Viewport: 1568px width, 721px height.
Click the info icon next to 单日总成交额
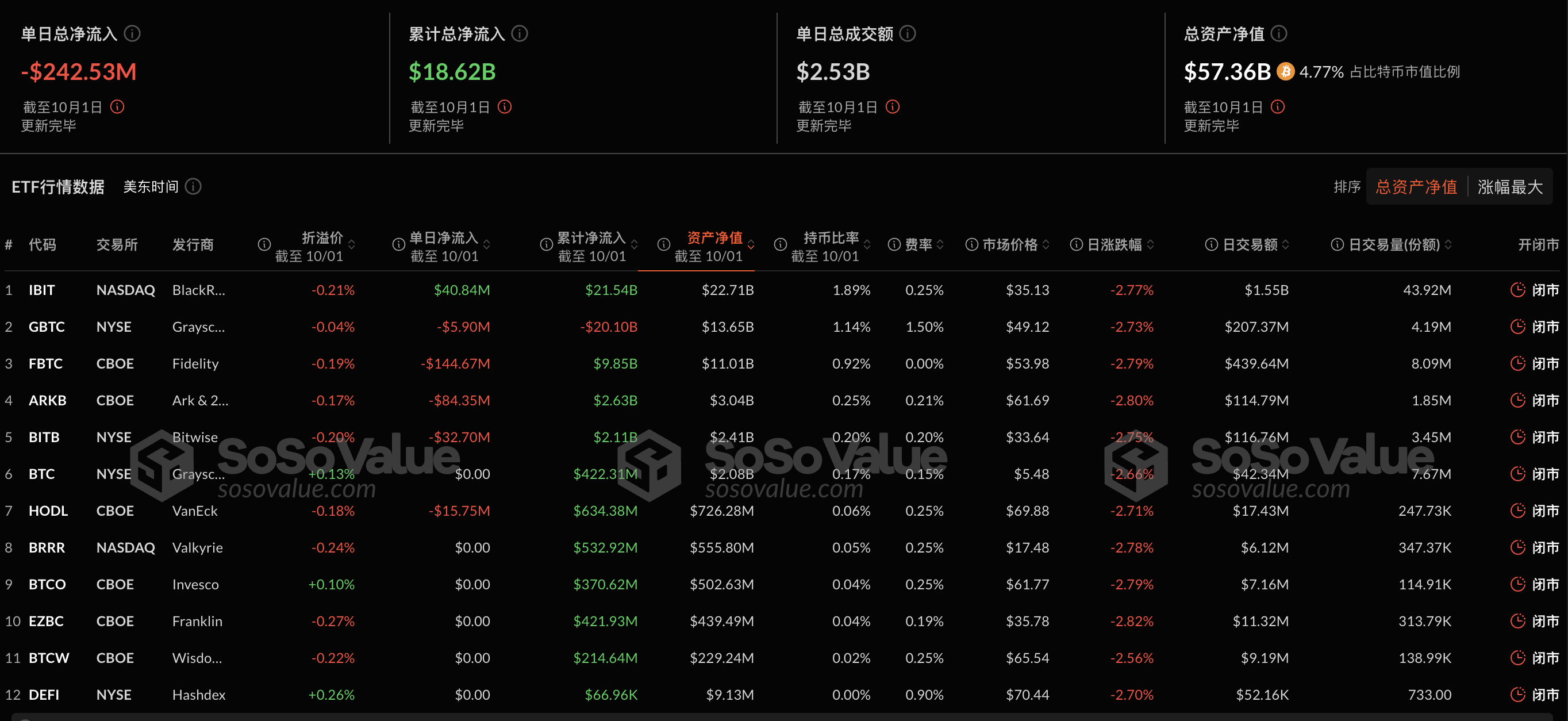point(908,34)
